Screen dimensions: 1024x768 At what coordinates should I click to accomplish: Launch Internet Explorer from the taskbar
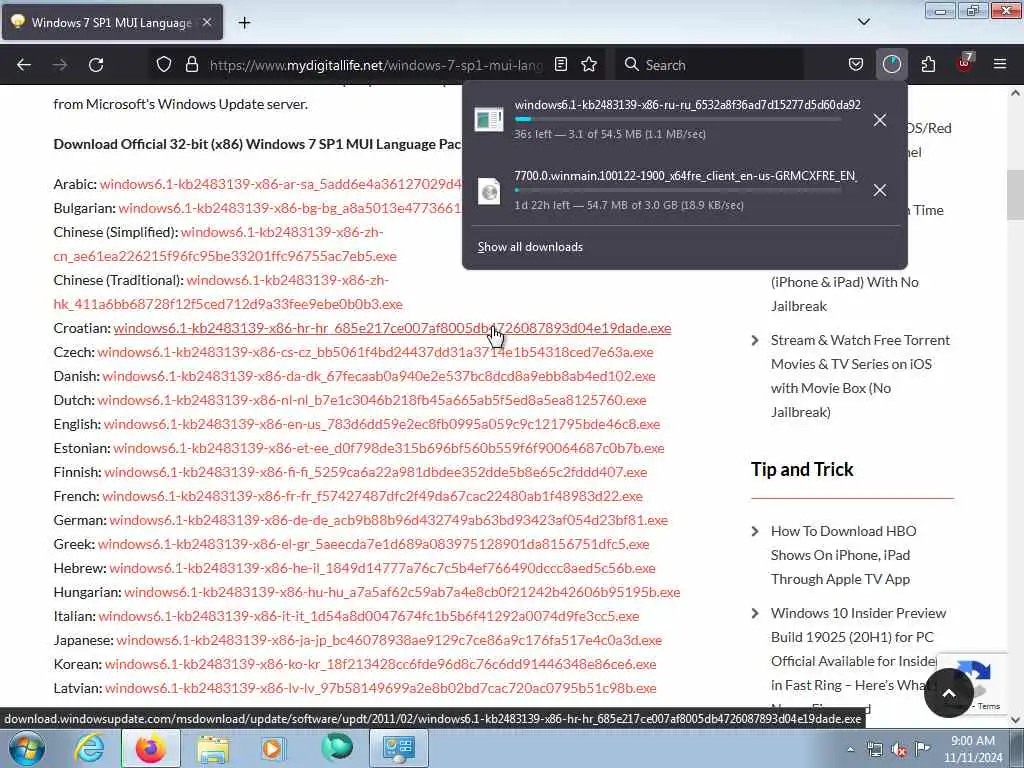89,748
